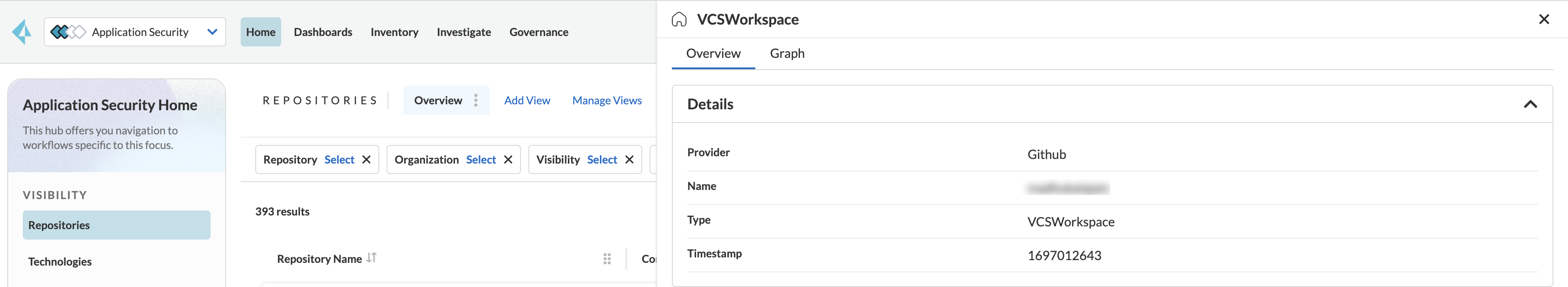Open the Dashboards menu
Image resolution: width=1568 pixels, height=287 pixels.
(323, 31)
